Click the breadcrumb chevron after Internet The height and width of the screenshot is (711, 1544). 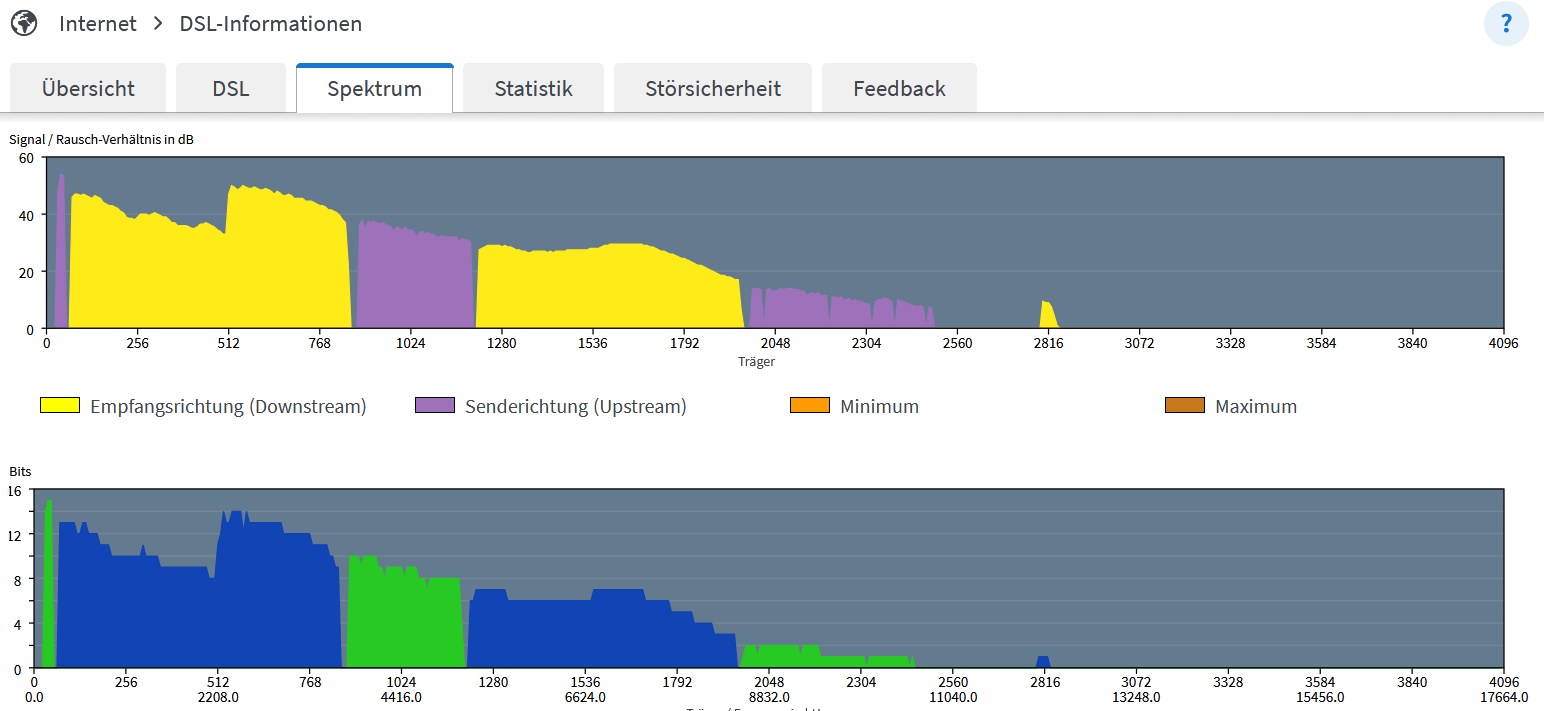click(158, 24)
